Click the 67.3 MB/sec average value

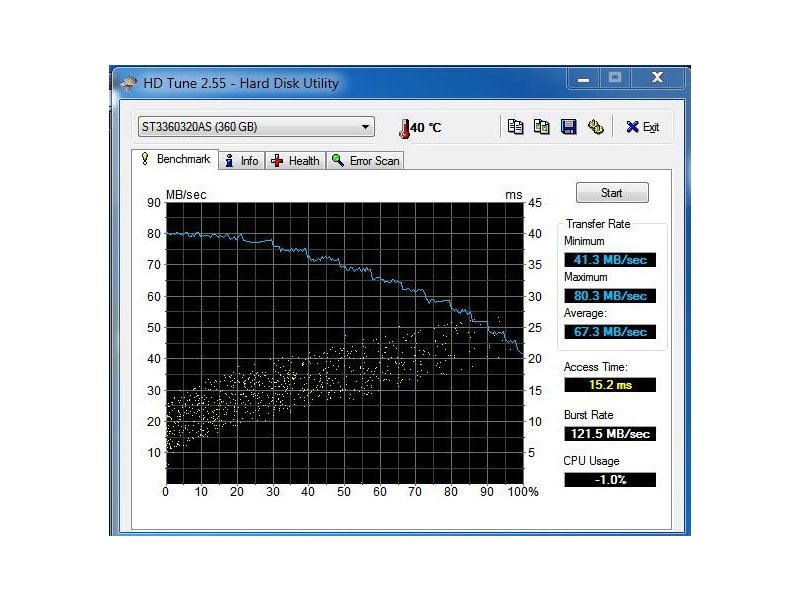pos(610,332)
